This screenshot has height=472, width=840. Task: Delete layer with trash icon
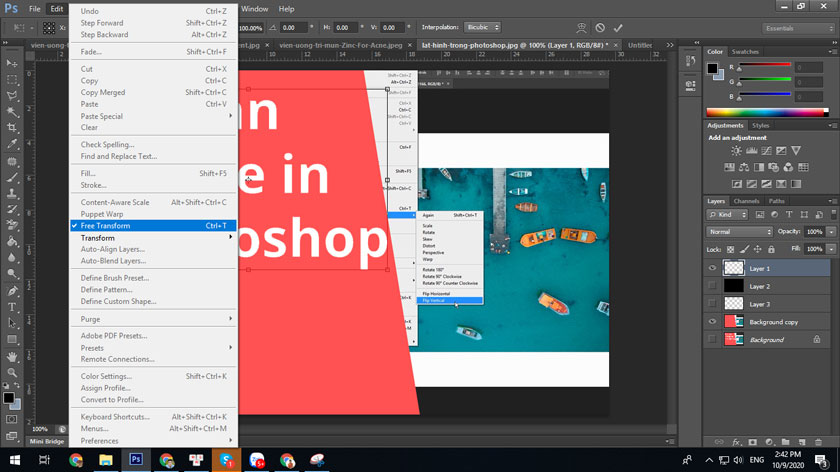(818, 442)
